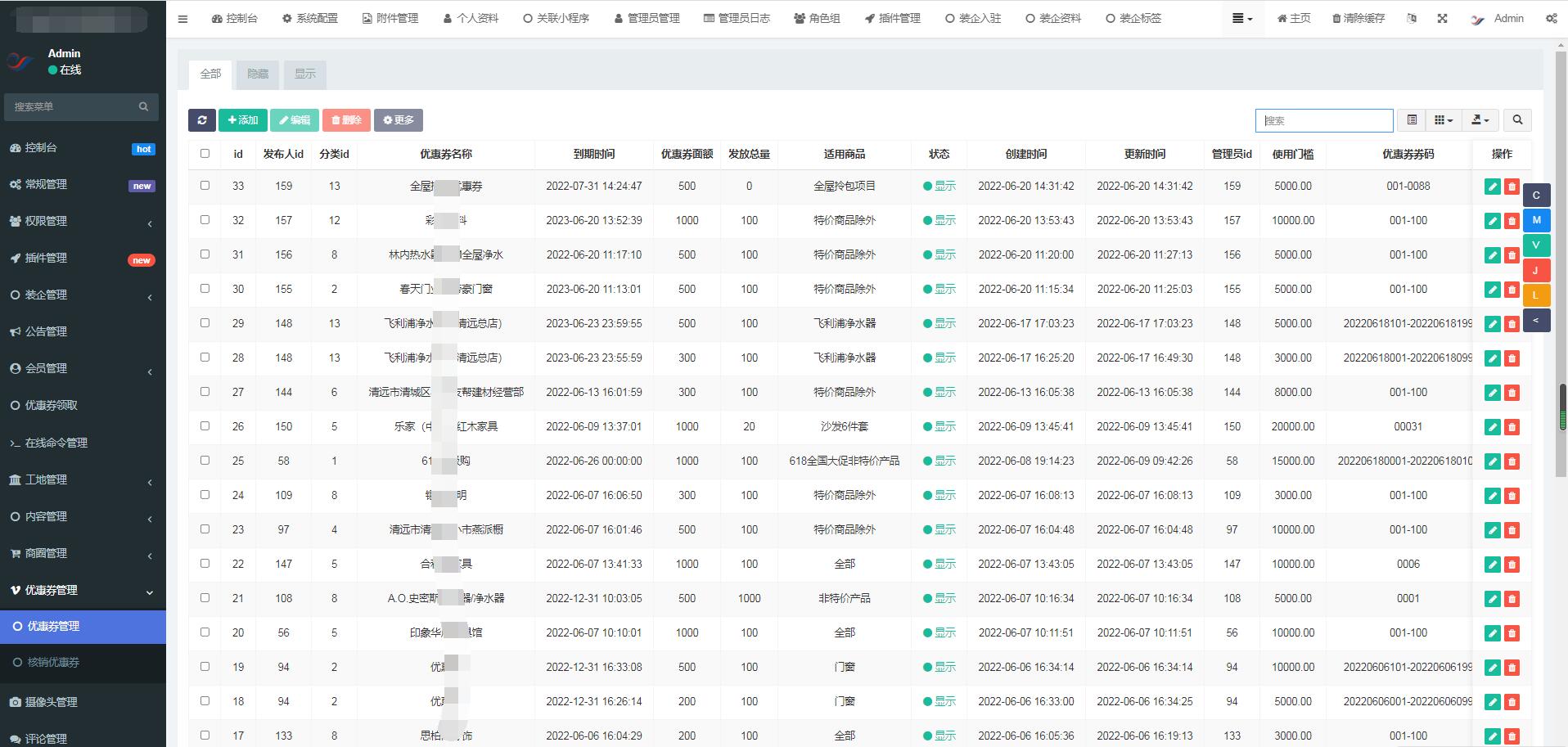Click the language switch icon in header
The width and height of the screenshot is (1568, 747).
click(x=1412, y=18)
